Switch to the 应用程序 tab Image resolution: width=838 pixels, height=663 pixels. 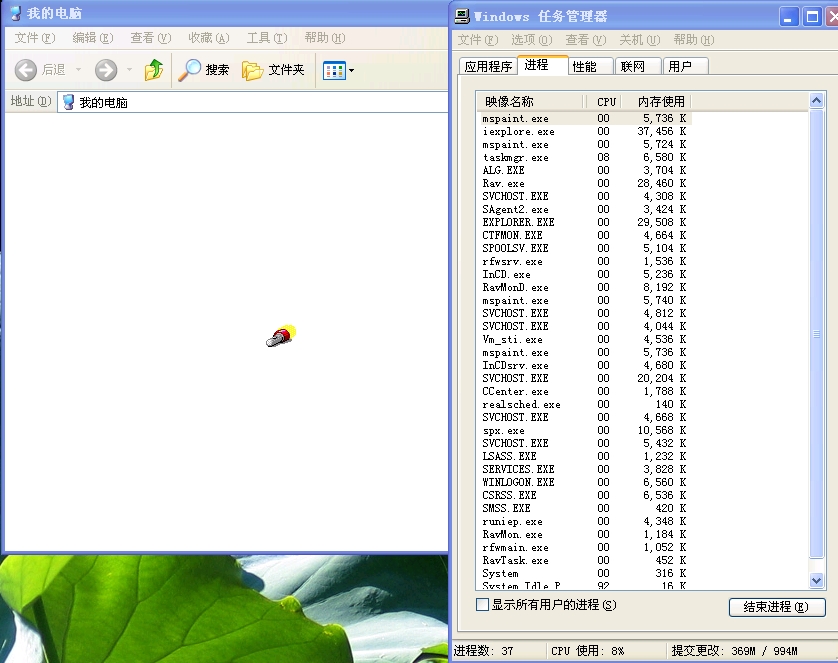coord(488,66)
